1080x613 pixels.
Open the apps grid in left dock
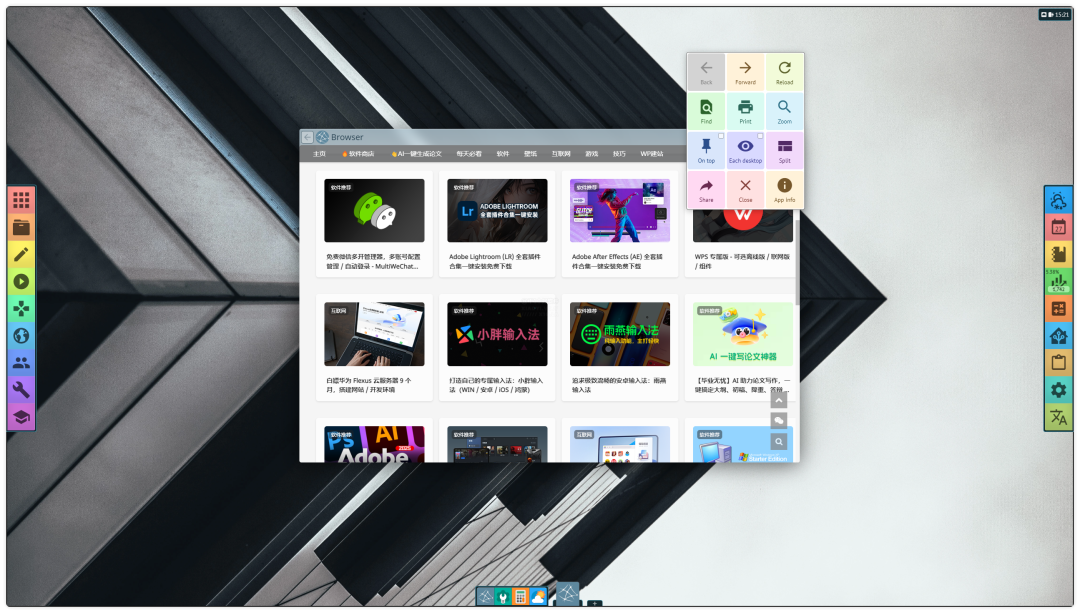pos(21,200)
